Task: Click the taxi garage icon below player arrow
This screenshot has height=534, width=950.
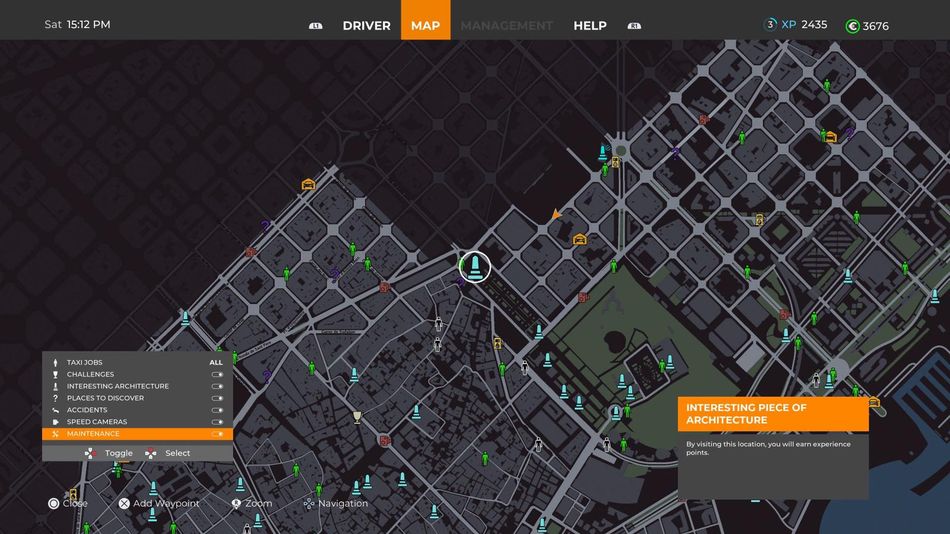Action: pos(580,239)
